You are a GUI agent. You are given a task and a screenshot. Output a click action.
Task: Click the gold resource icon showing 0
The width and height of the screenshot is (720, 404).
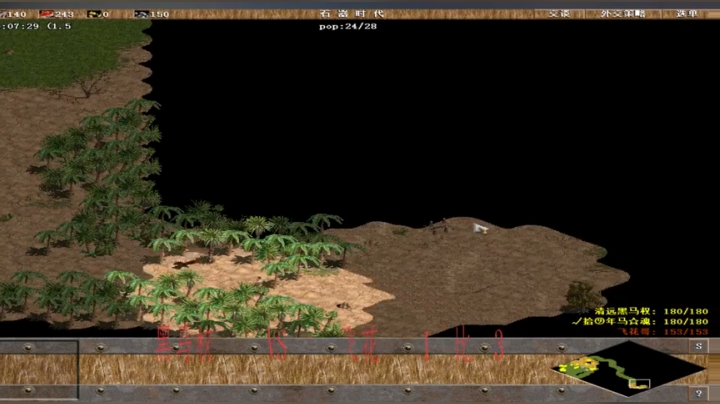[x=94, y=14]
